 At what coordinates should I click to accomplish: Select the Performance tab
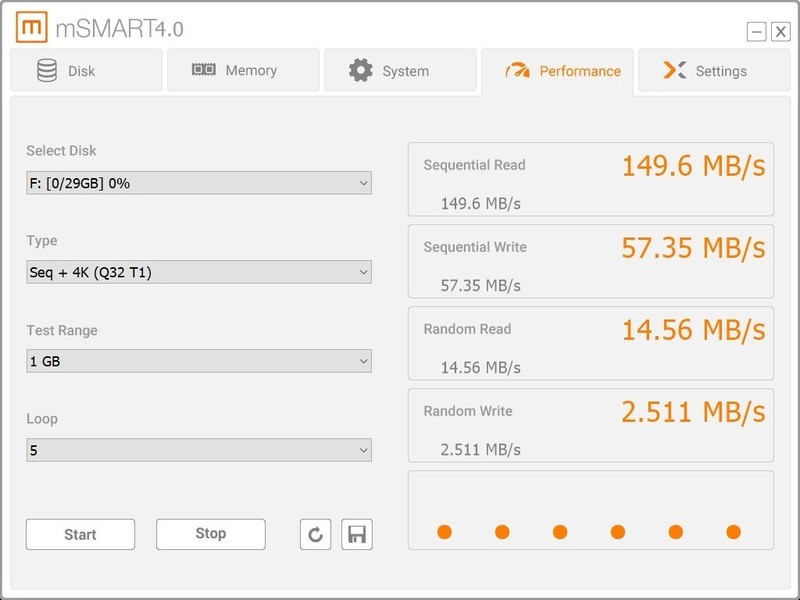point(557,71)
